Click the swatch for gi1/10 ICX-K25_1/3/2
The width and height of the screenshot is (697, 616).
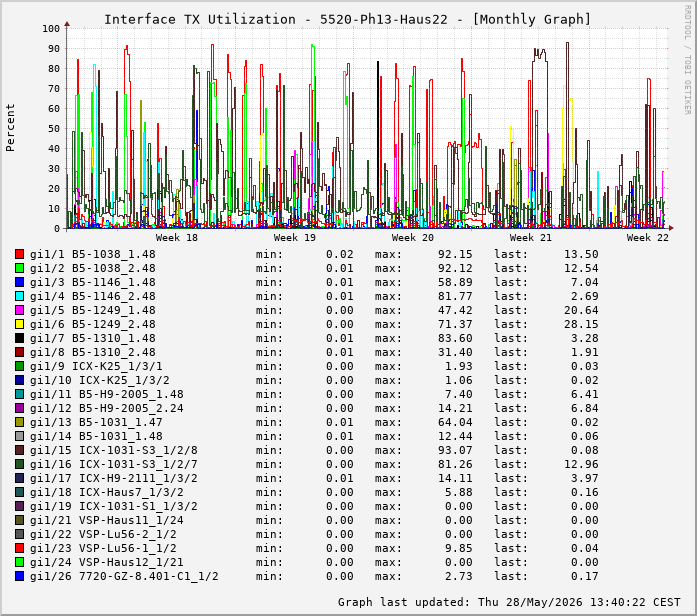click(19, 380)
